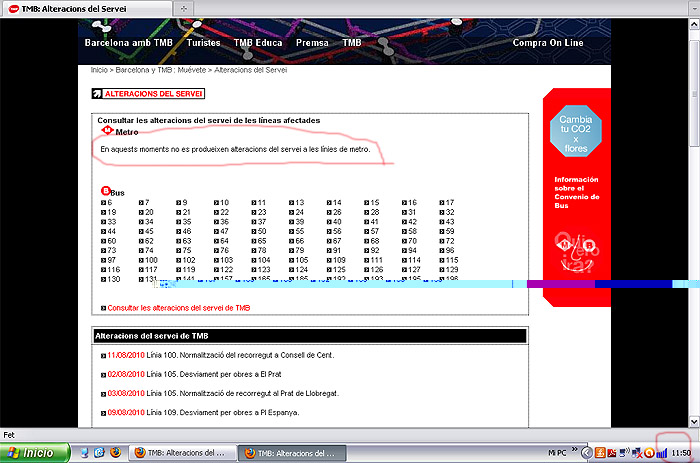Open bus line 59
This screenshot has height=463, width=700.
[x=447, y=231]
